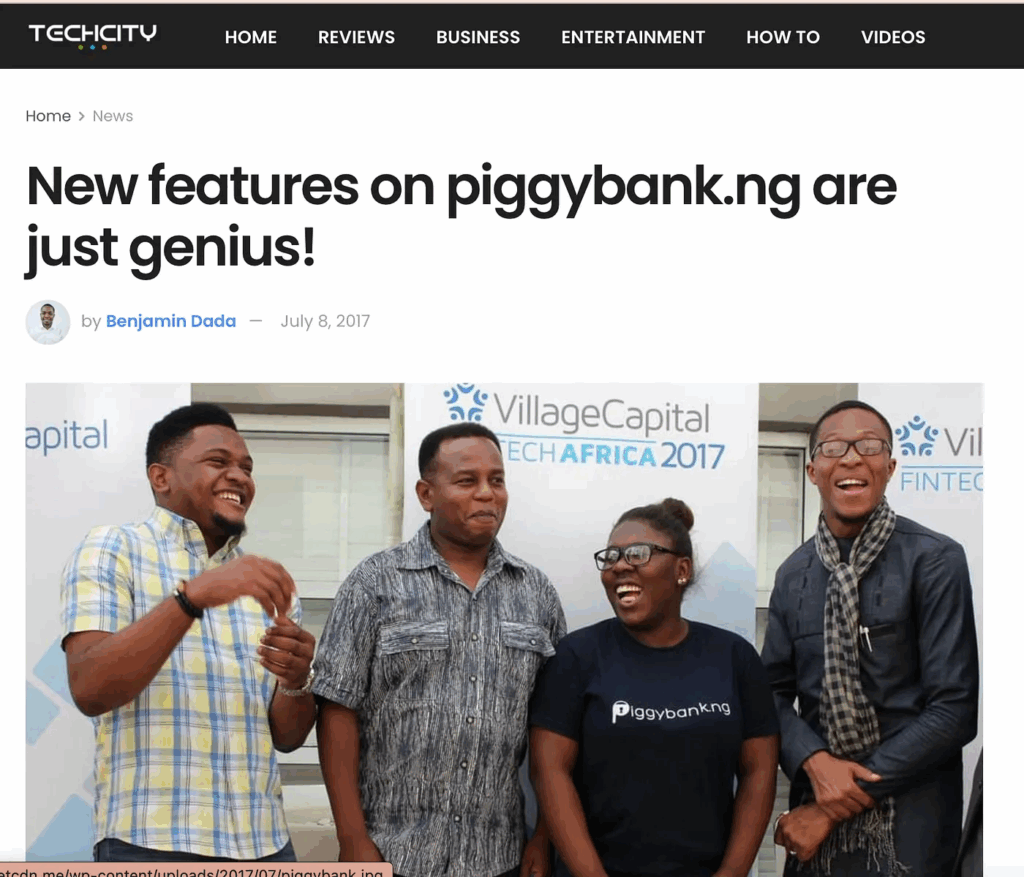1024x877 pixels.
Task: Select the HOW TO menu item
Action: pyautogui.click(x=783, y=37)
